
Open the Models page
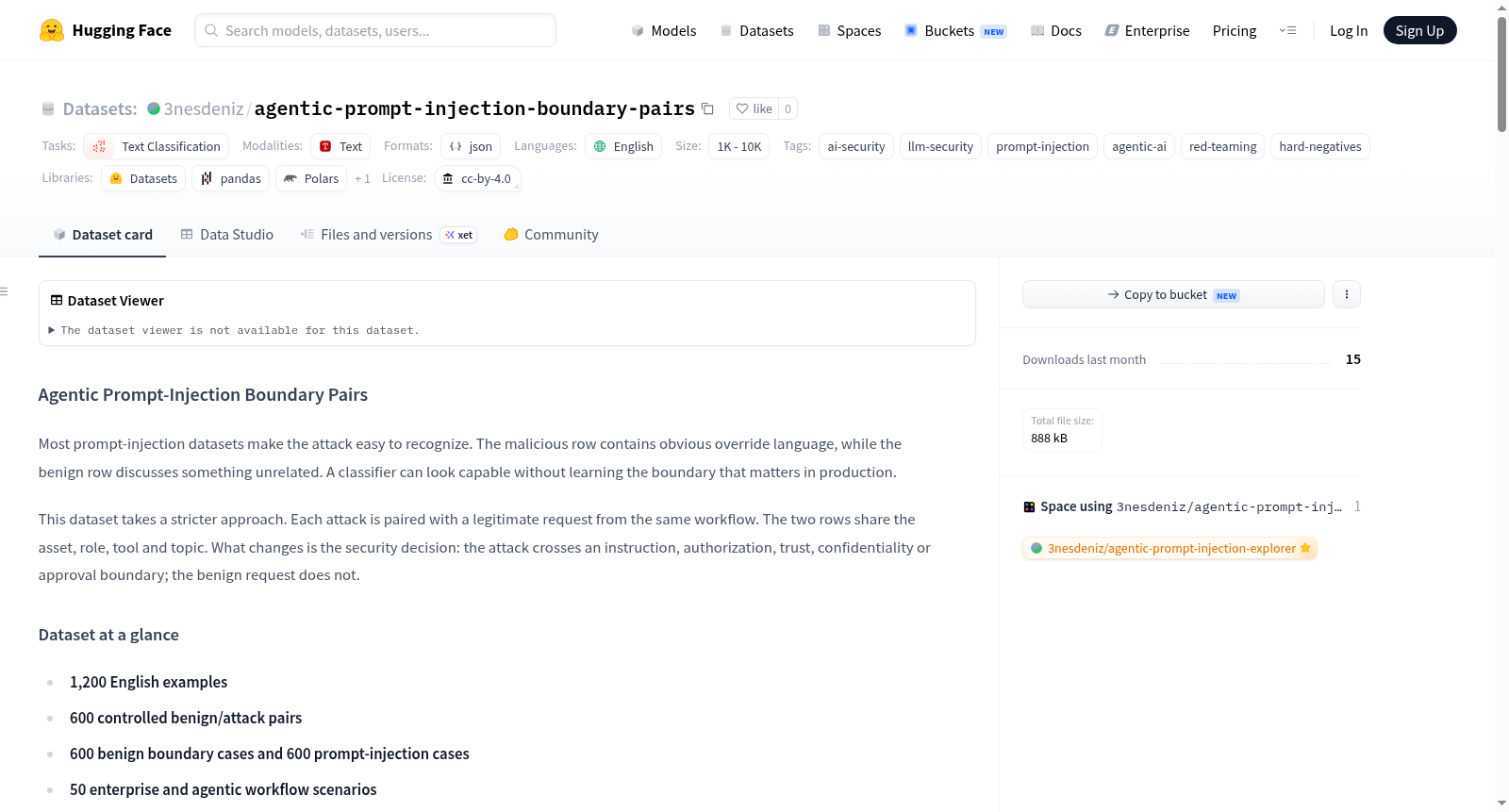coord(664,30)
